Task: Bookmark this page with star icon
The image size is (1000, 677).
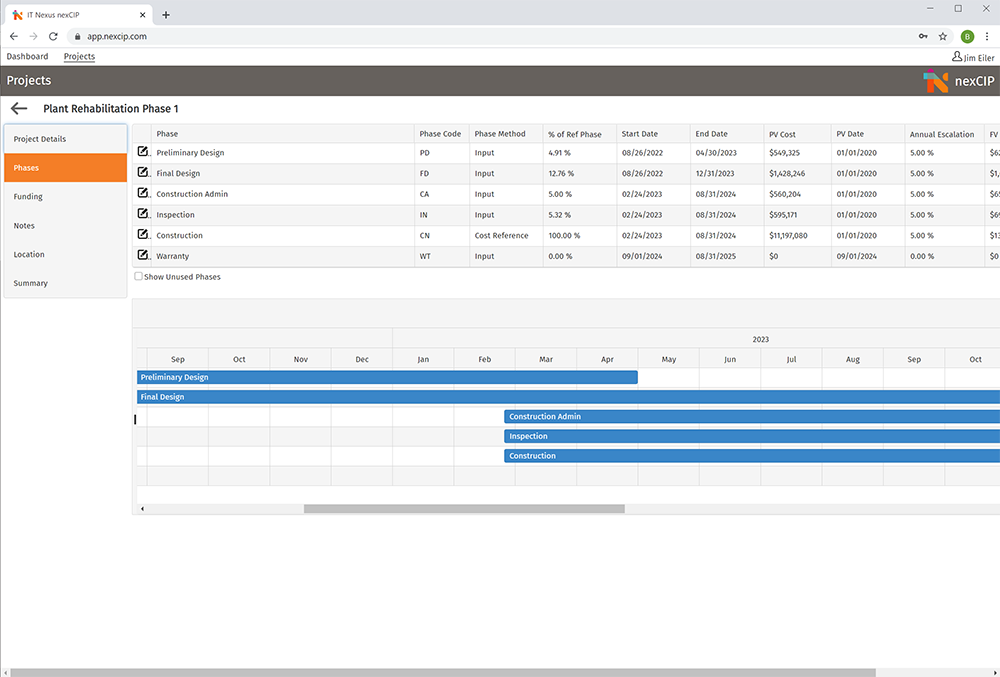Action: click(x=943, y=36)
